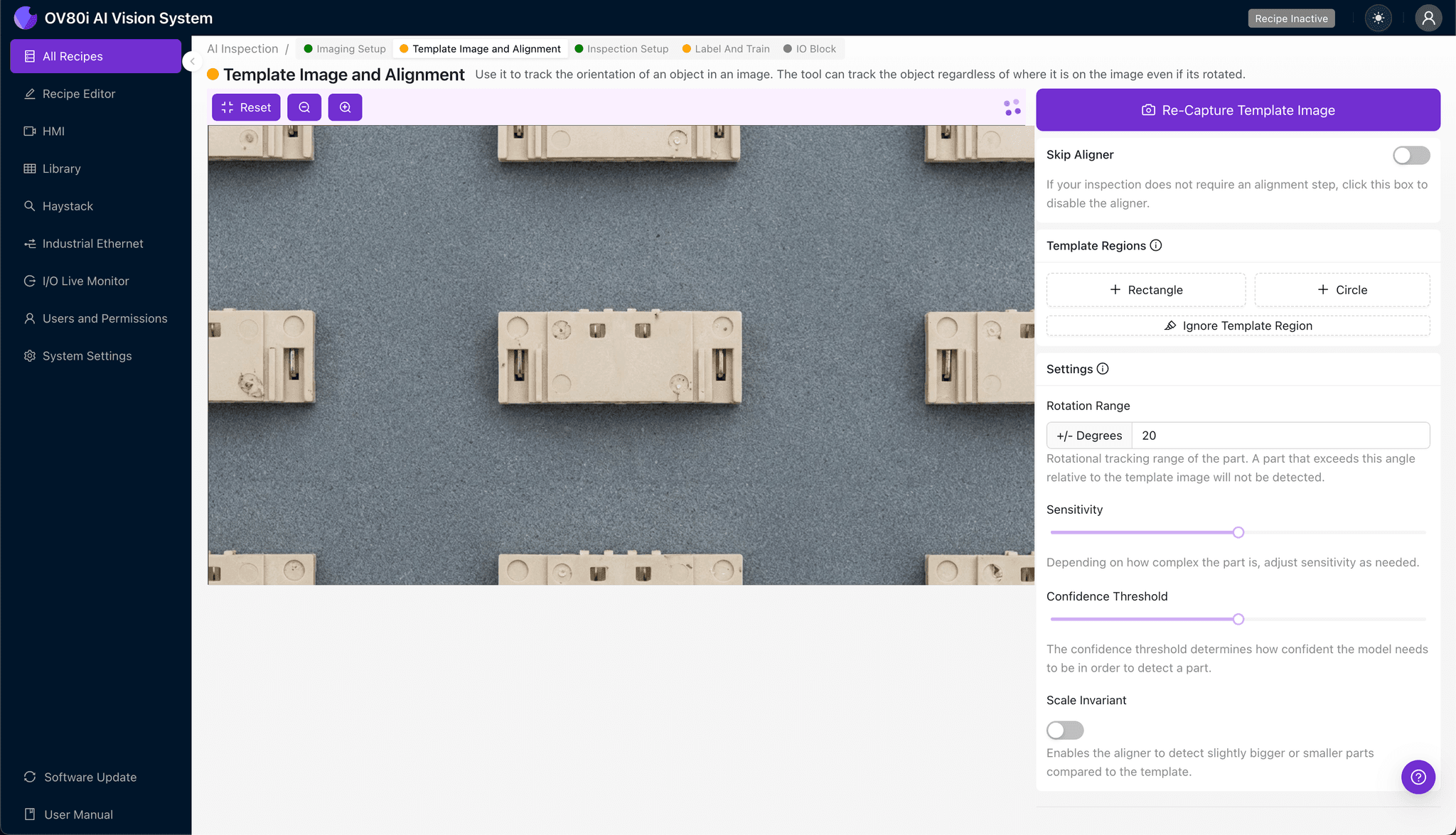The height and width of the screenshot is (835, 1456).
Task: Zoom out of the template image
Action: point(304,107)
